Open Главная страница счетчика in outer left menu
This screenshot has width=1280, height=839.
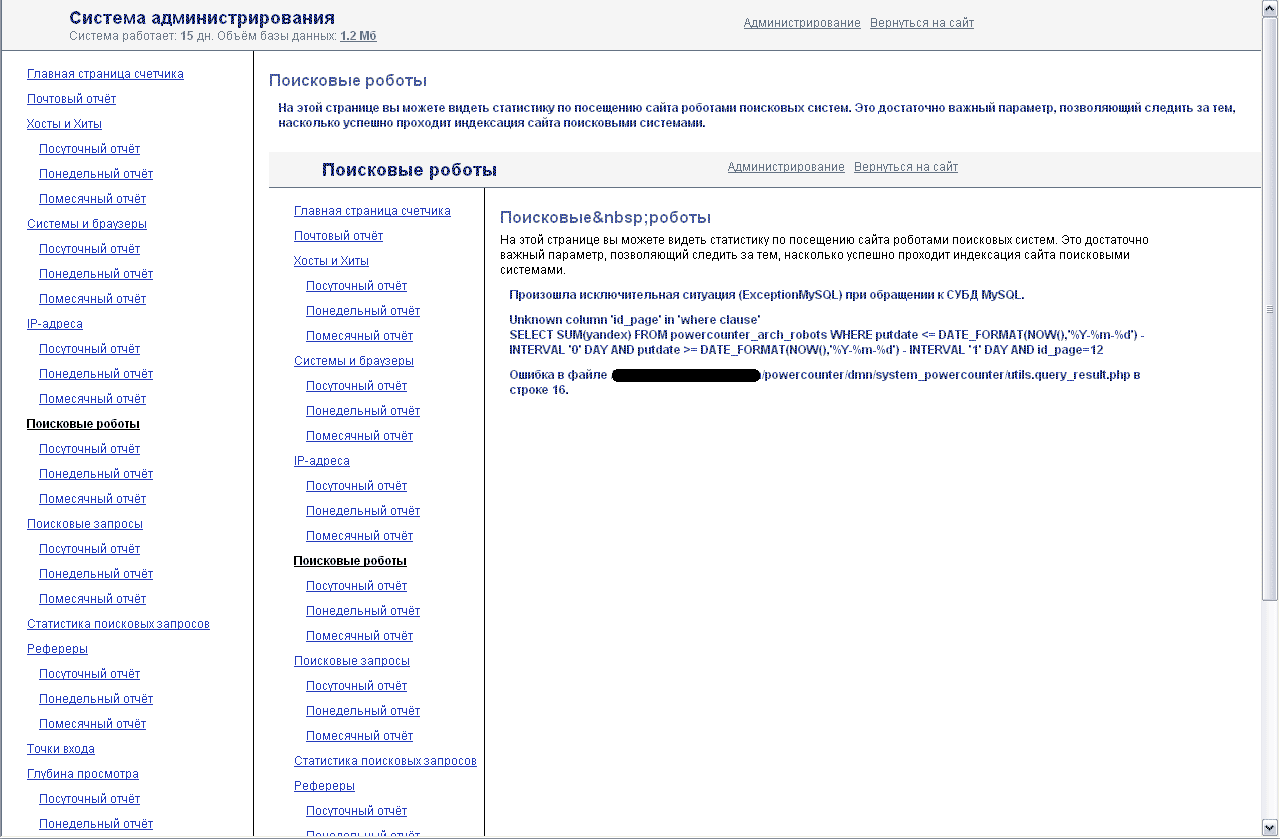click(x=105, y=74)
